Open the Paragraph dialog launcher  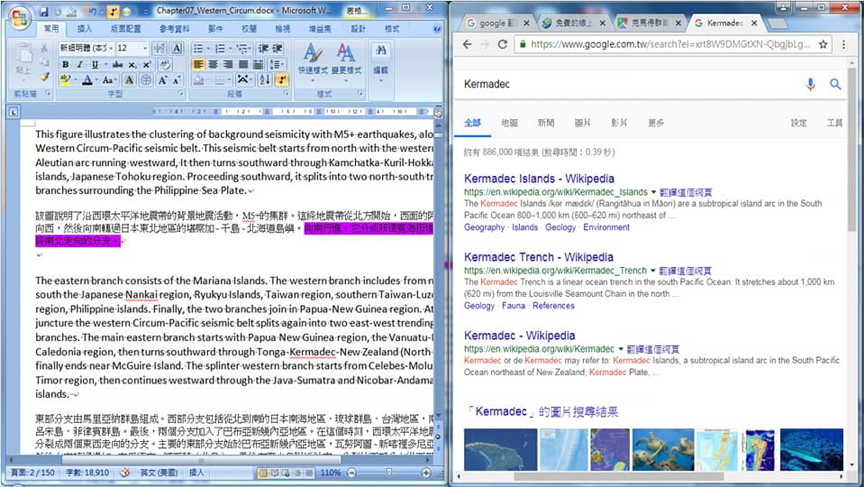coord(287,94)
